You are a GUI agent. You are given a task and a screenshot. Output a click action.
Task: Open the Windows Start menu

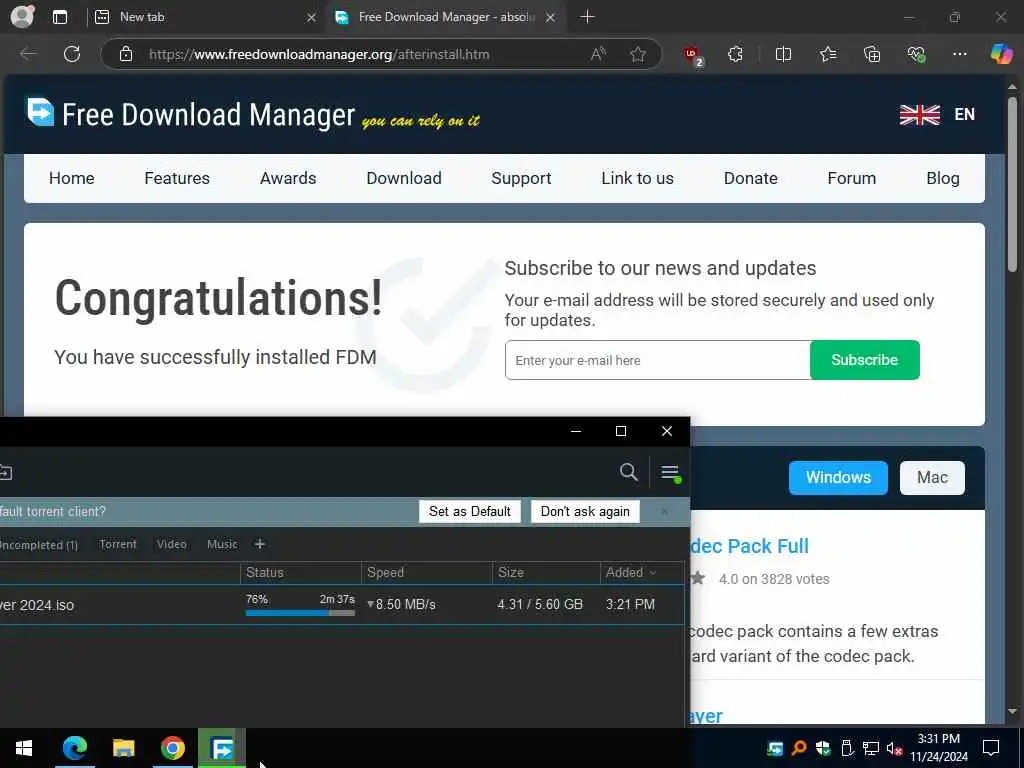tap(24, 748)
